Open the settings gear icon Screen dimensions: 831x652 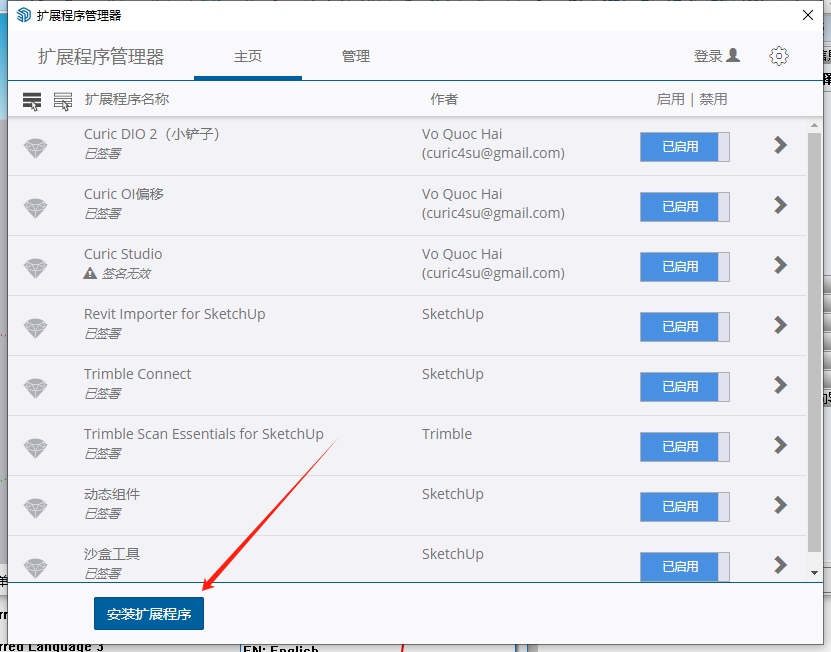(779, 56)
